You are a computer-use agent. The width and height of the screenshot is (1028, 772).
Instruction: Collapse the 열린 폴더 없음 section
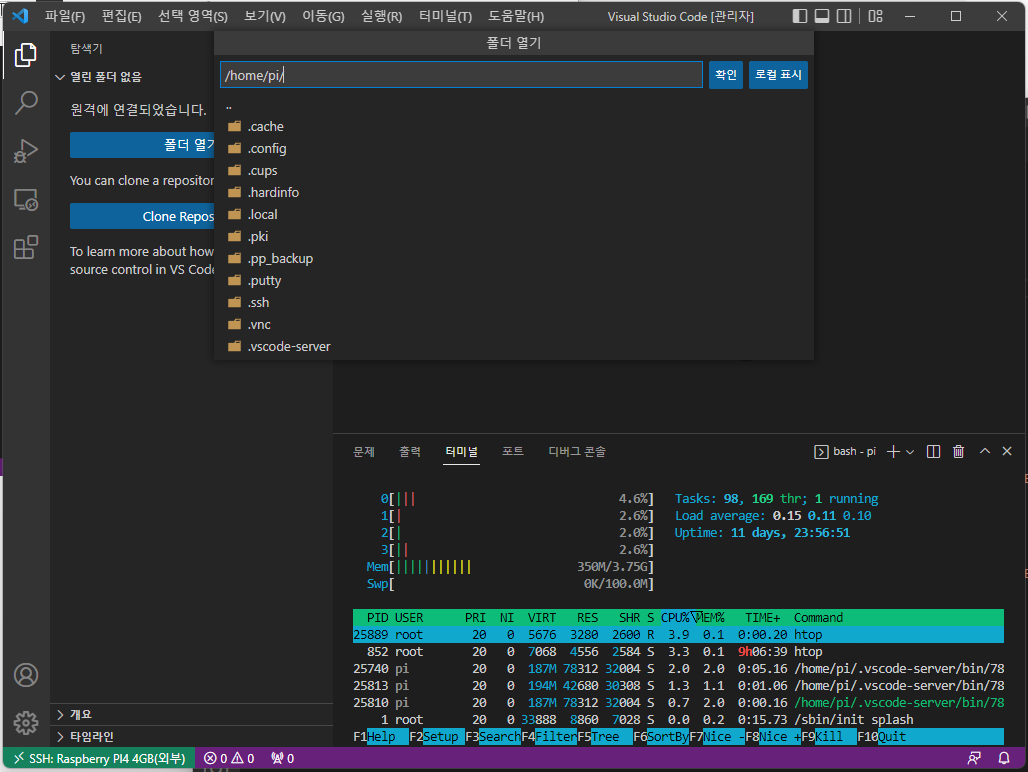(x=106, y=77)
